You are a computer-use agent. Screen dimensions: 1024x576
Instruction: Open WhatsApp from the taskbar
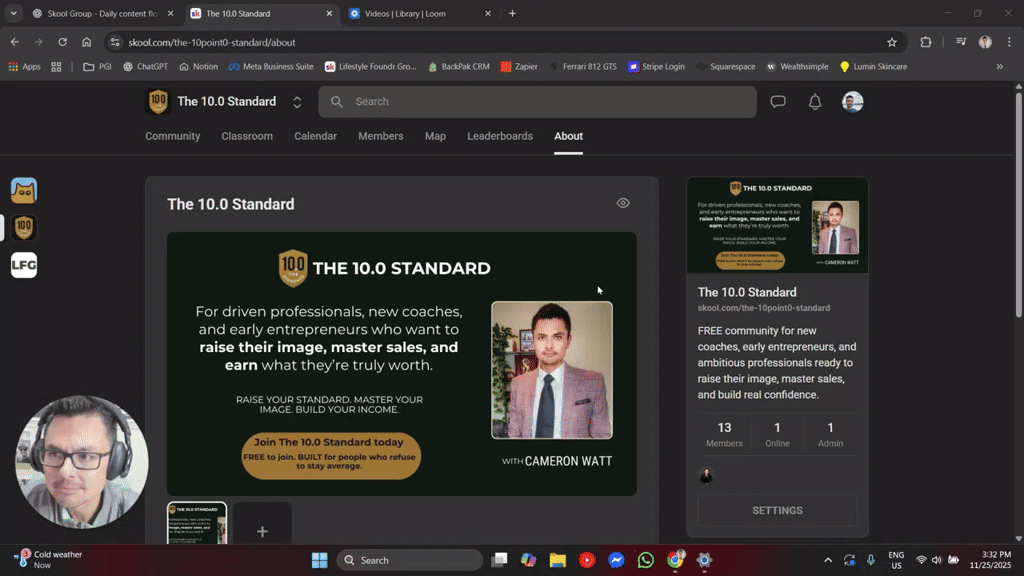tap(646, 560)
